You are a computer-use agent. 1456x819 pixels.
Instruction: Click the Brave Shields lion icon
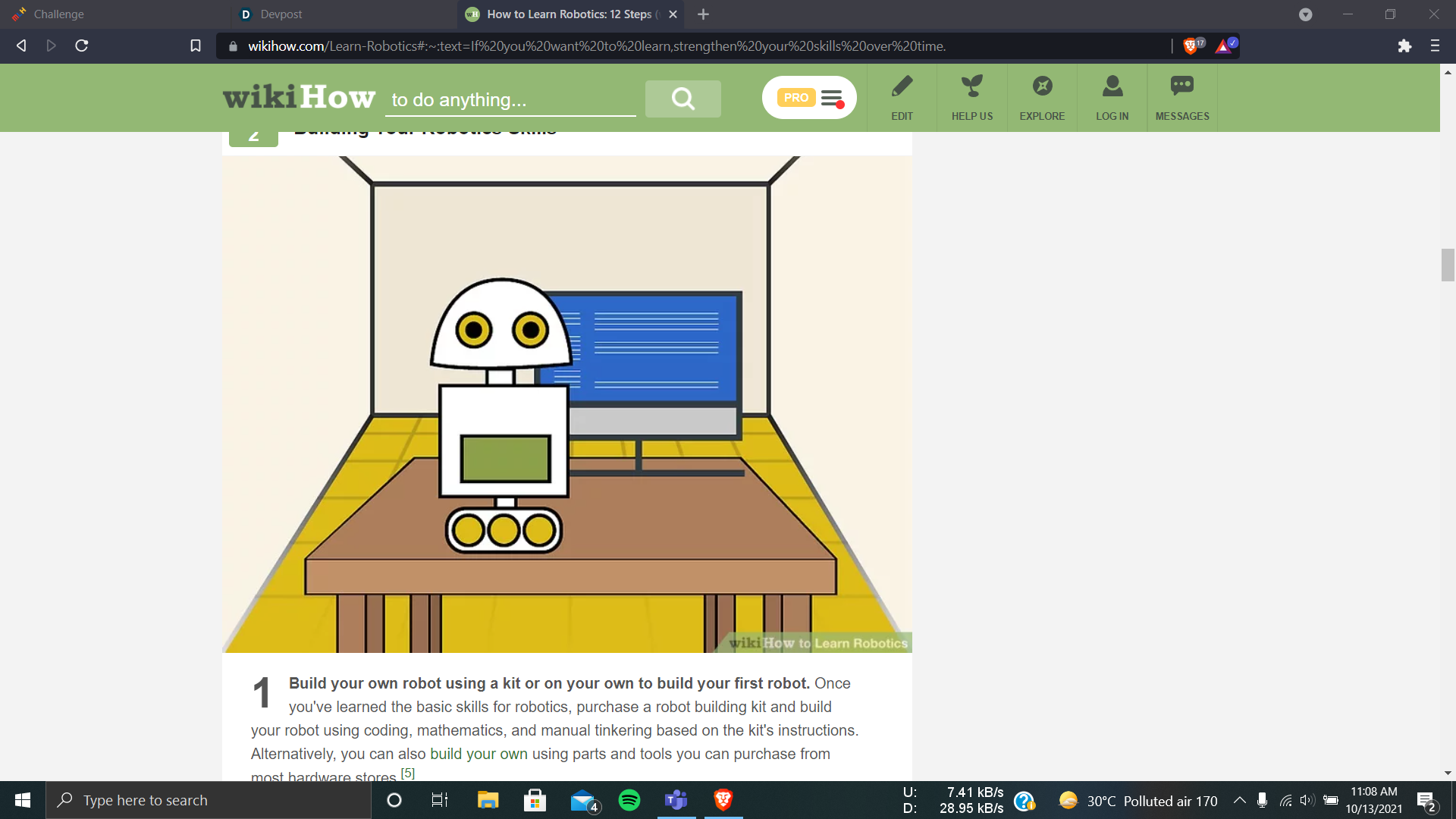(1190, 46)
